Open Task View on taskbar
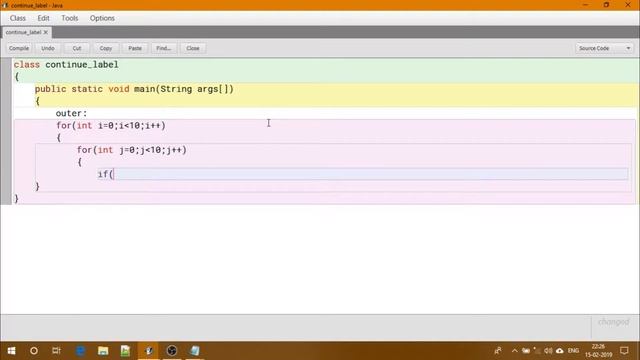The width and height of the screenshot is (640, 360). [56, 351]
